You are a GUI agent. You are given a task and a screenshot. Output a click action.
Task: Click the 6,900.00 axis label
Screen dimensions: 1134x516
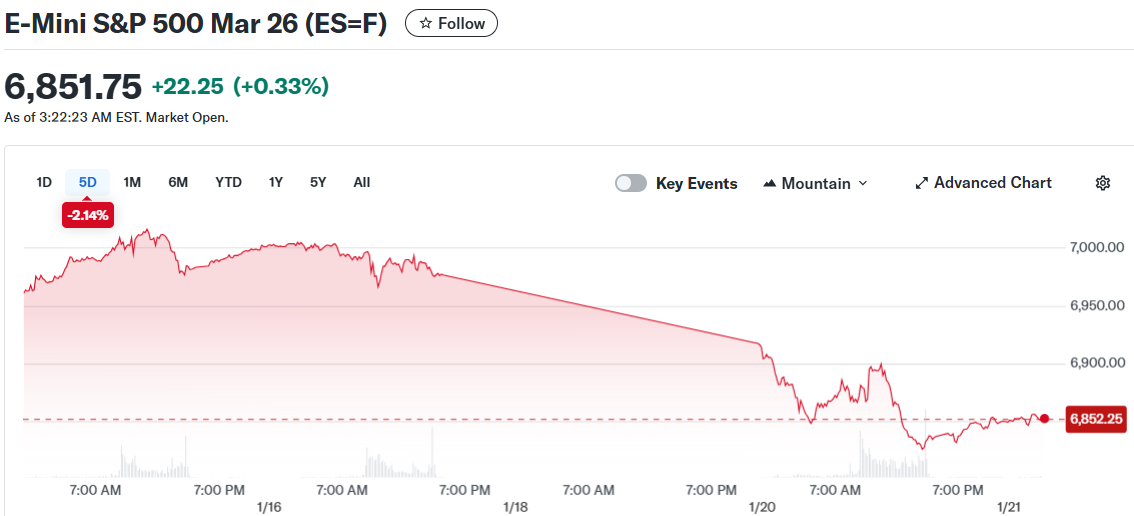(1097, 363)
